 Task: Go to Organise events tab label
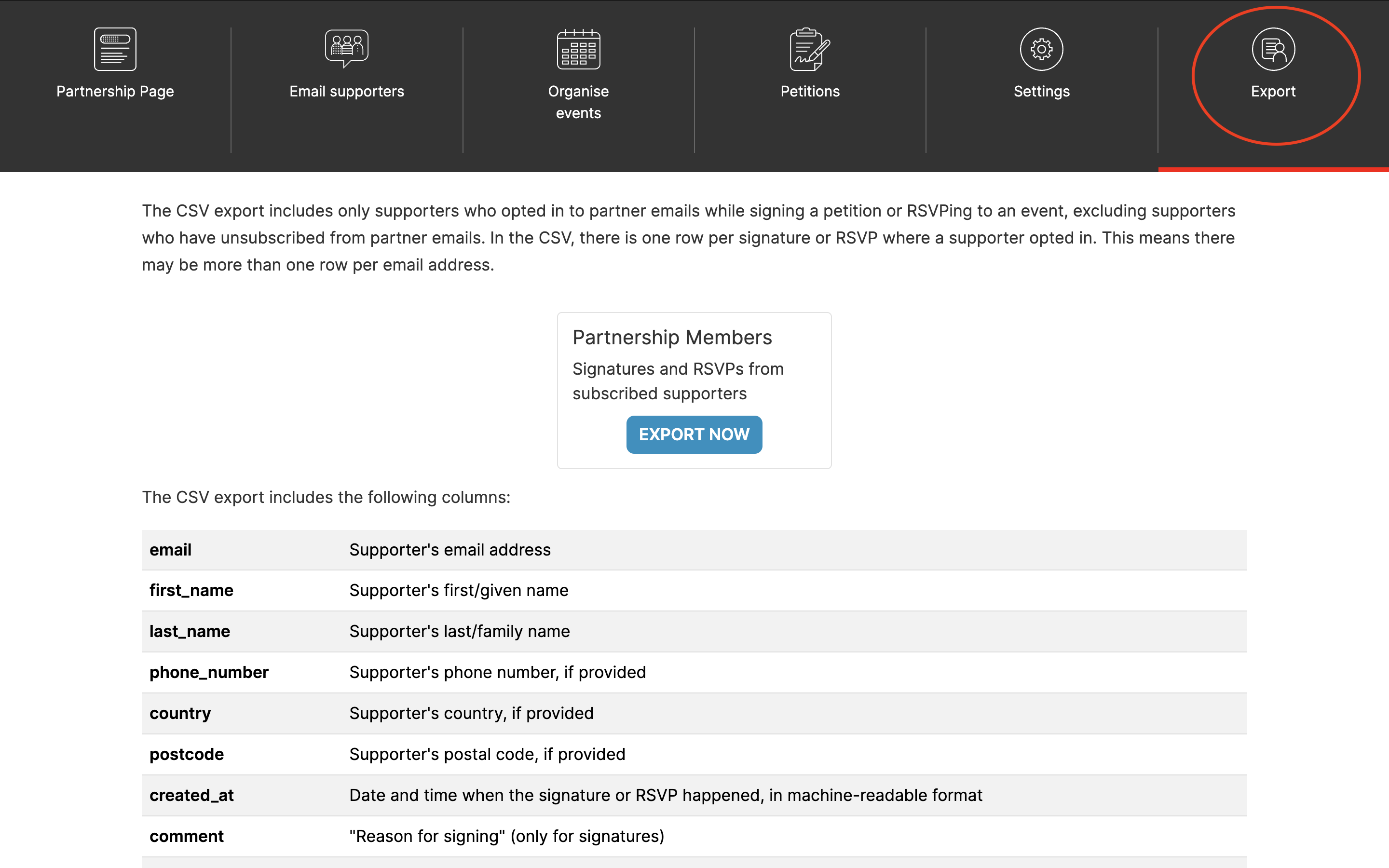click(x=579, y=102)
